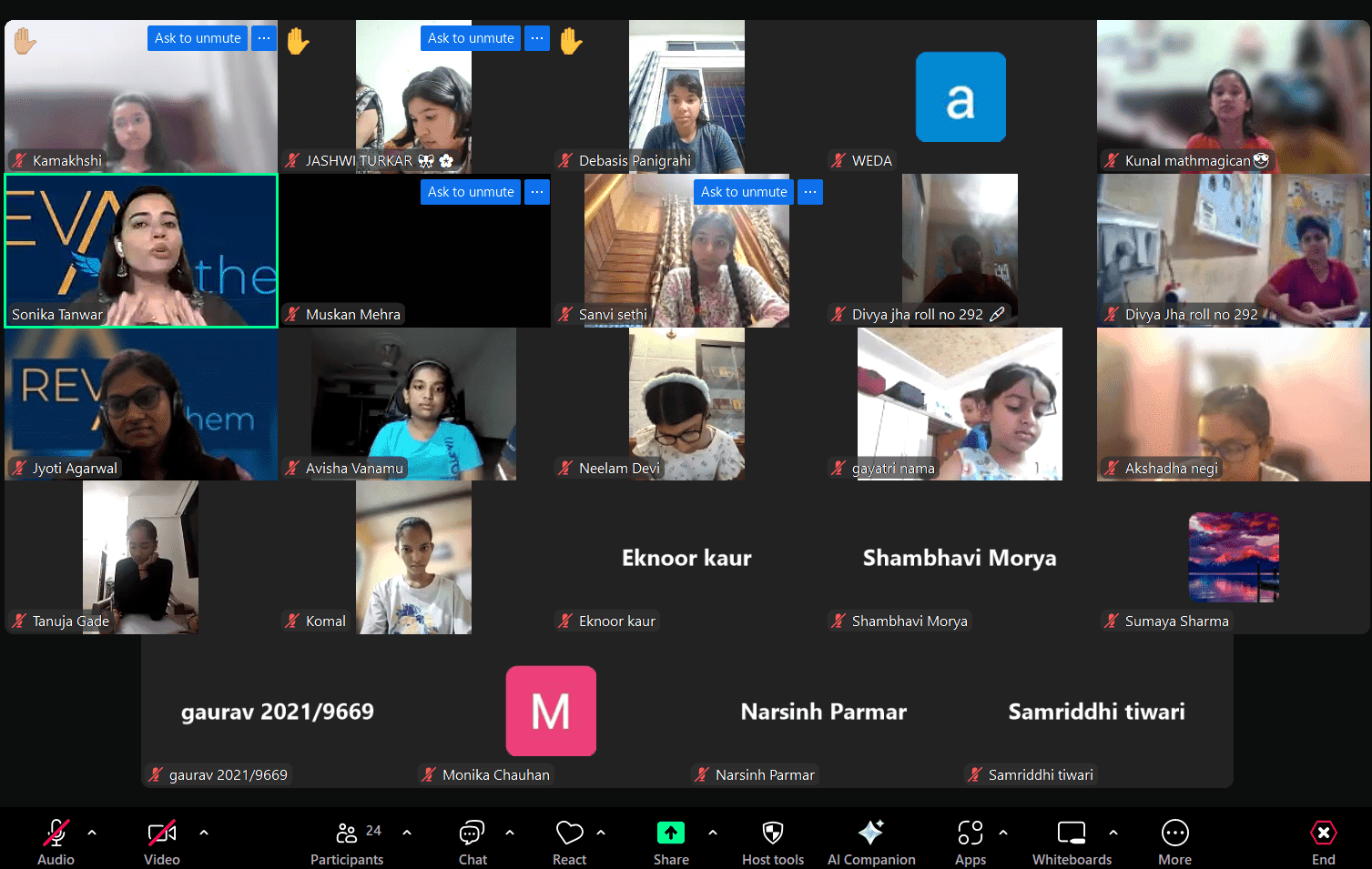Start screen Share
1372x869 pixels.
click(671, 842)
